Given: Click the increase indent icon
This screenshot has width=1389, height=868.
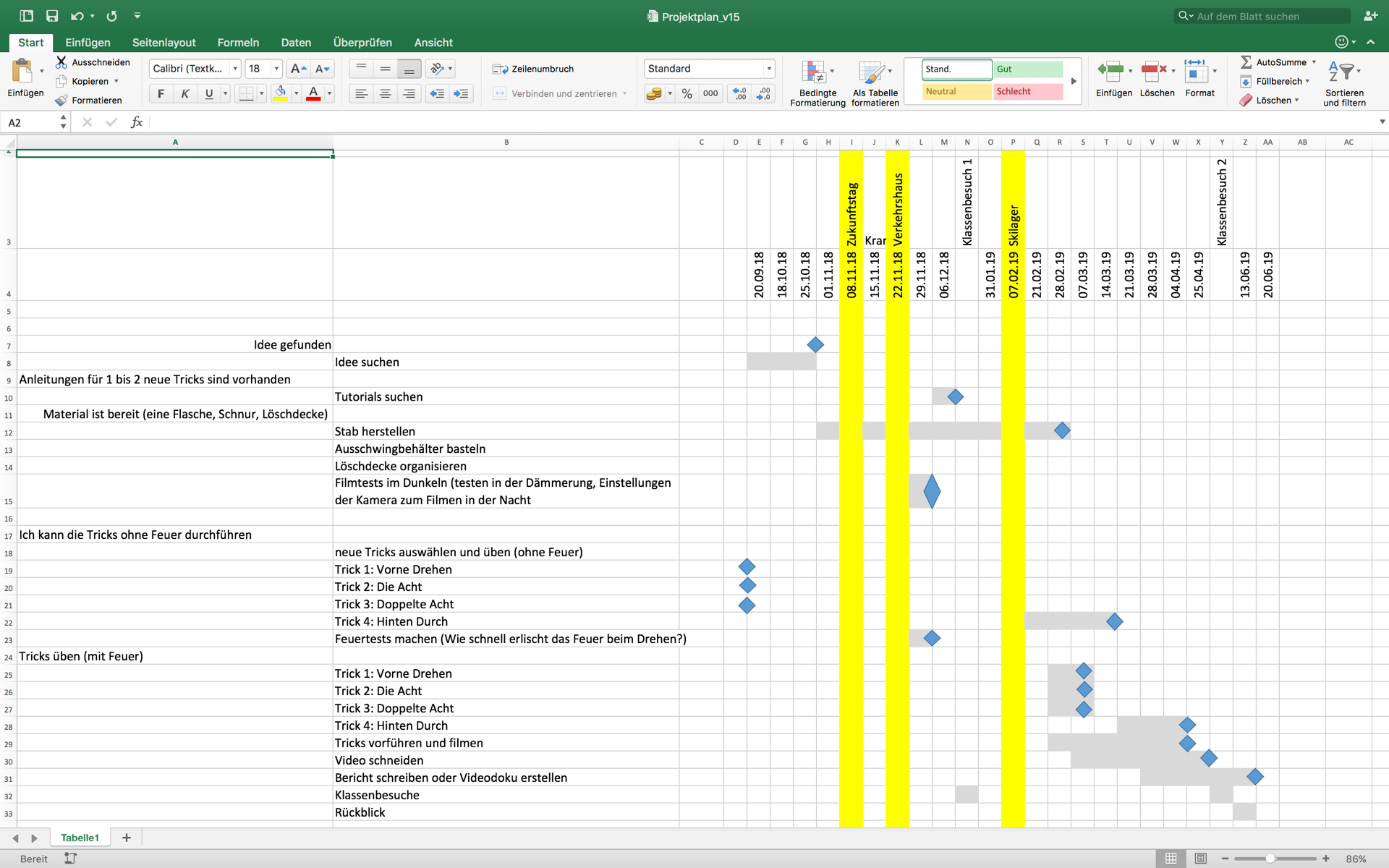Looking at the screenshot, I should 461,93.
